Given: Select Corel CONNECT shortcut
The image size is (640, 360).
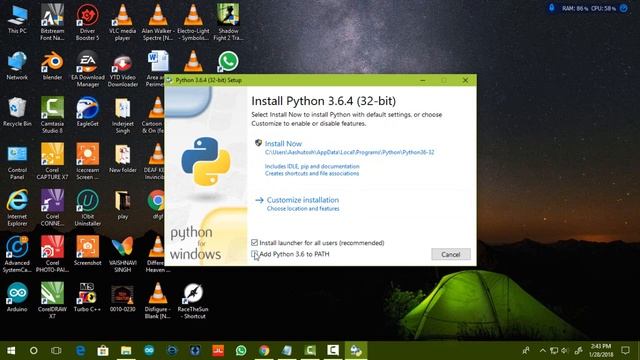Looking at the screenshot, I should tap(52, 208).
